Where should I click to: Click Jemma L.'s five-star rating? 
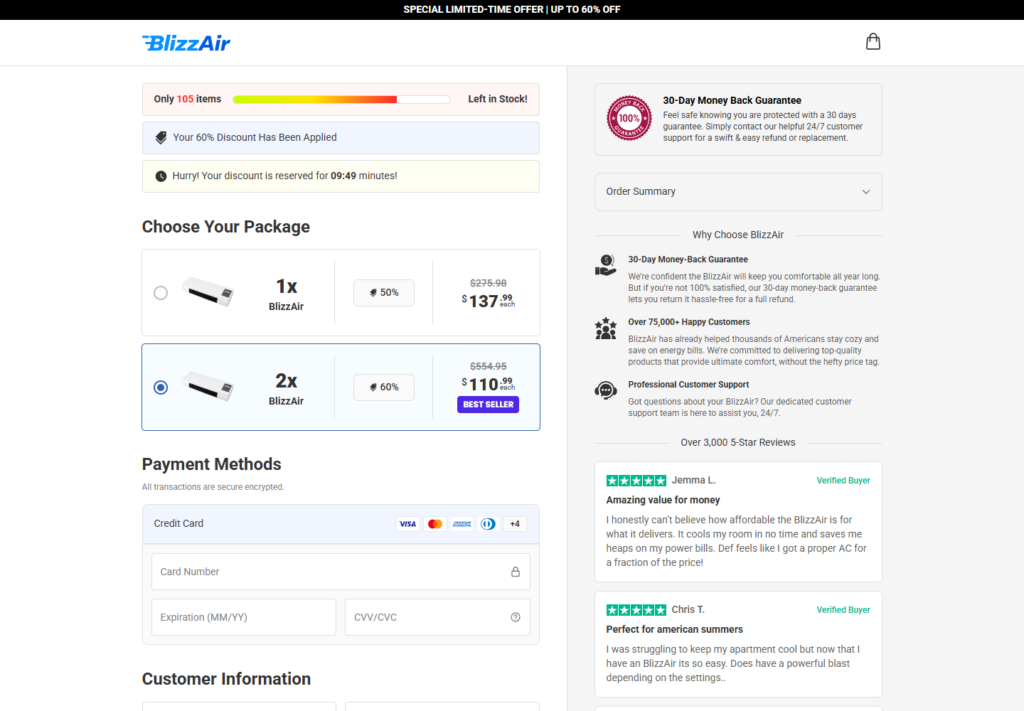tap(636, 481)
